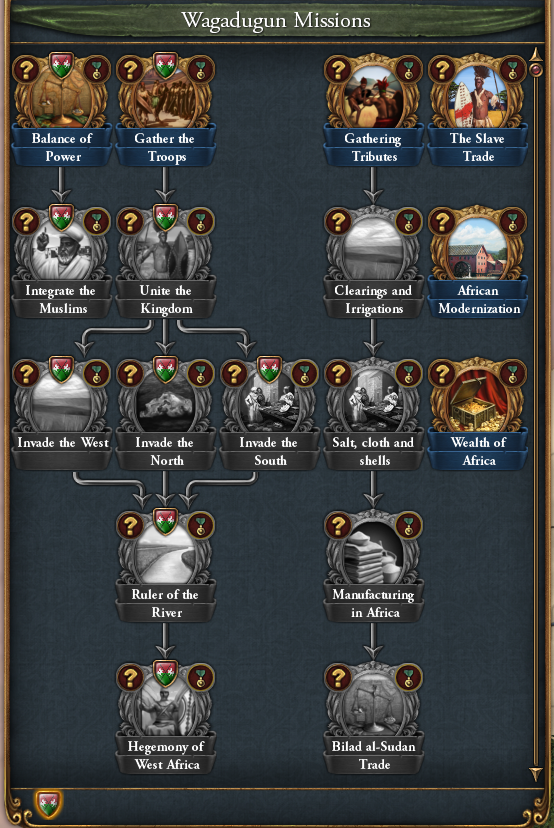
Task: Open The Slave Trade mission picture
Action: point(477,98)
